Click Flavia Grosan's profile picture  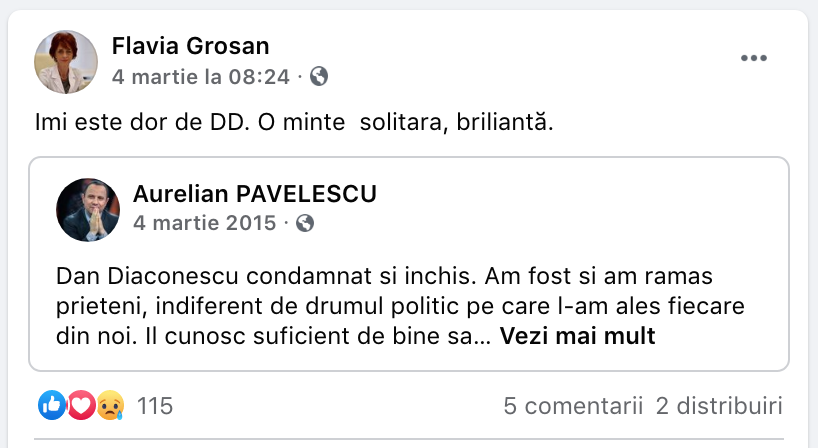click(66, 60)
